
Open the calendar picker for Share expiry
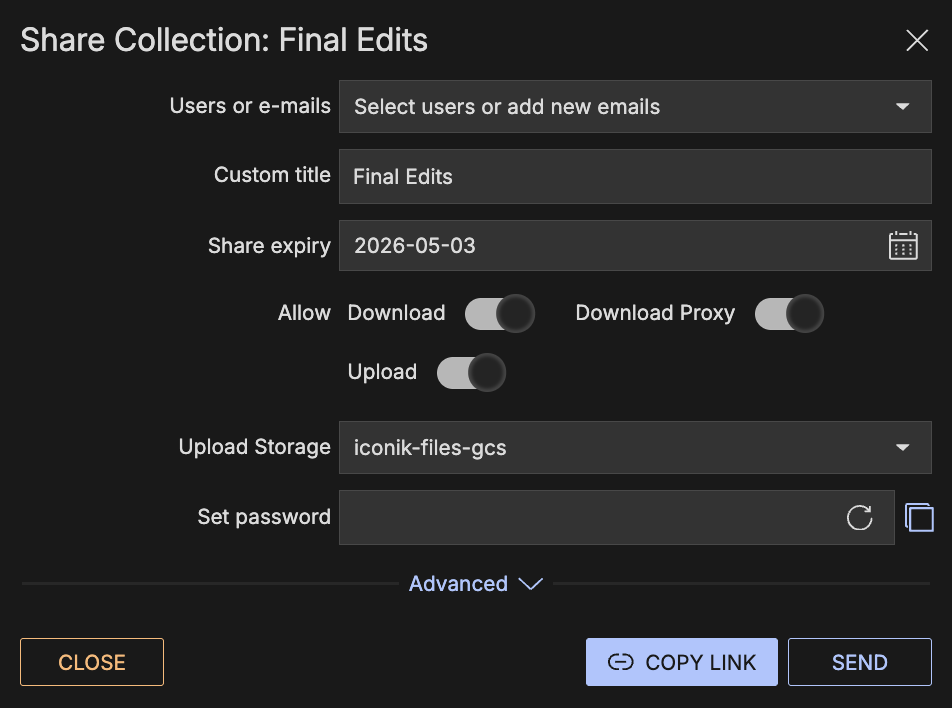903,246
